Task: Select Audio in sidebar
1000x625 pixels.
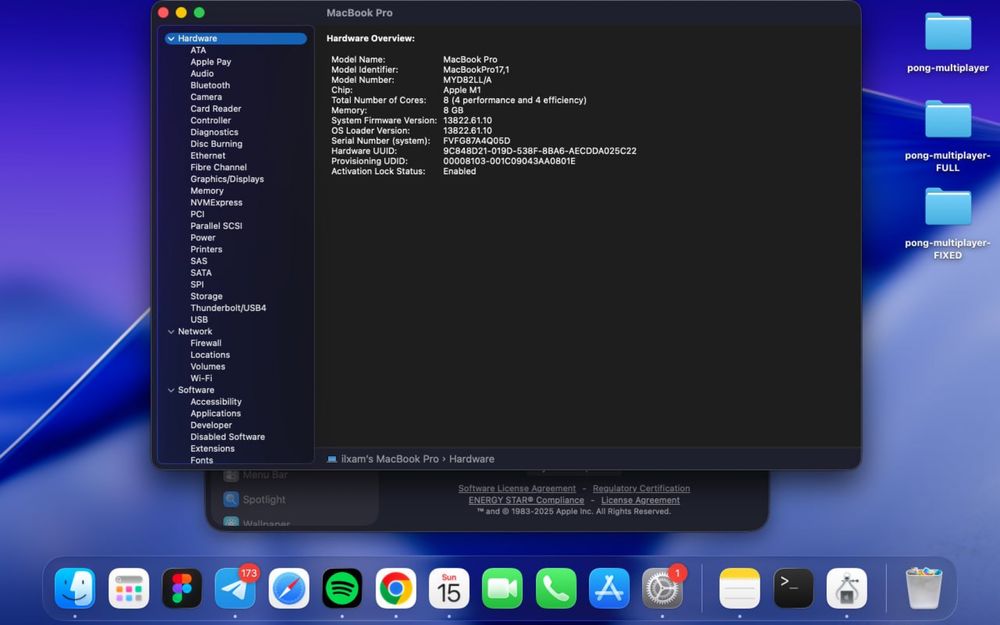Action: tap(202, 73)
